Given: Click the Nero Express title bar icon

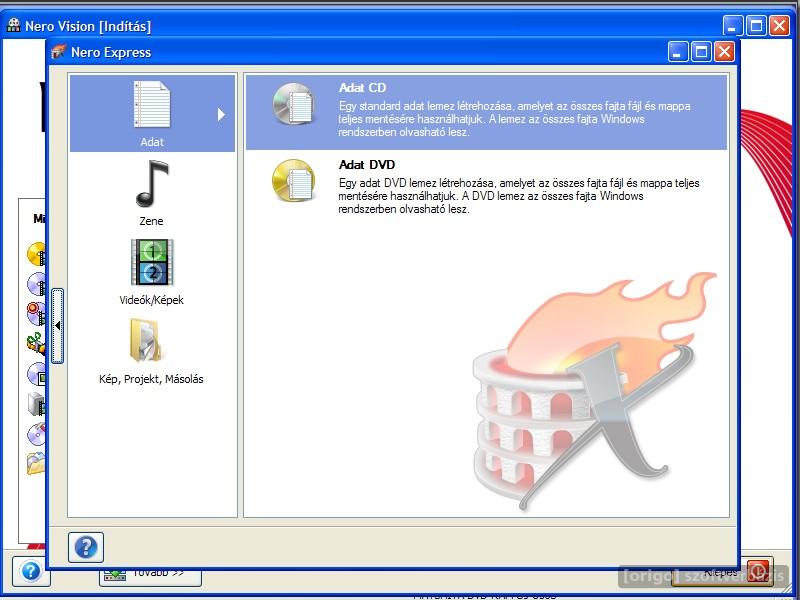Looking at the screenshot, I should pyautogui.click(x=58, y=52).
